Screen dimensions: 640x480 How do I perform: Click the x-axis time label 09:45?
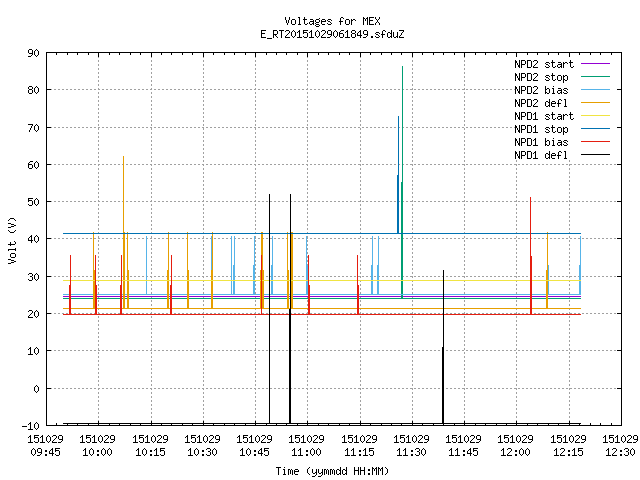coord(45,452)
